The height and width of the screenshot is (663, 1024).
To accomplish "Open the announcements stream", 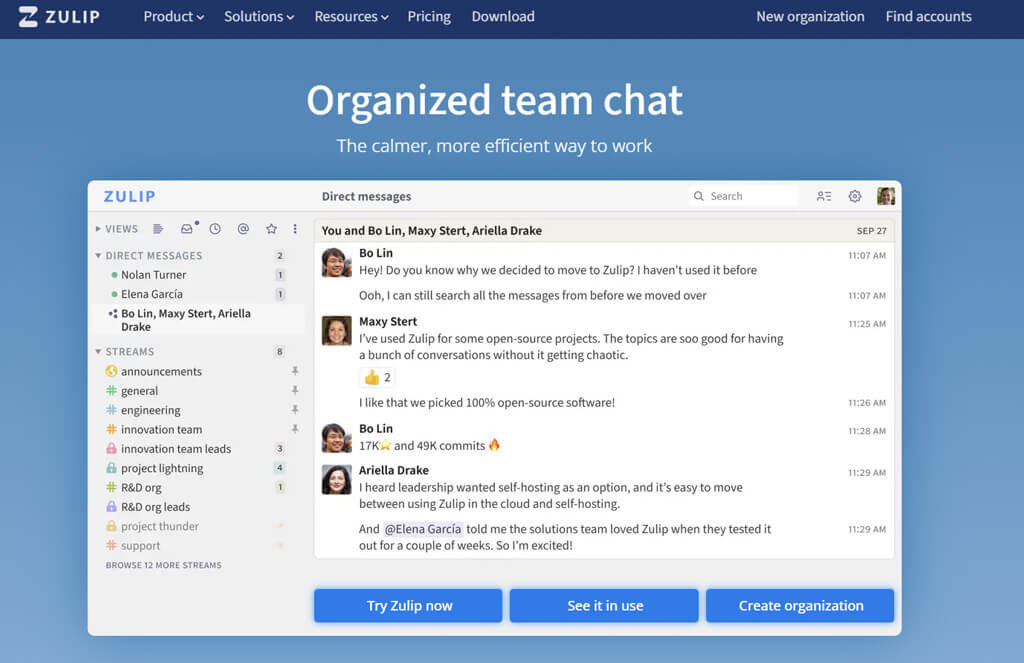I will 161,371.
